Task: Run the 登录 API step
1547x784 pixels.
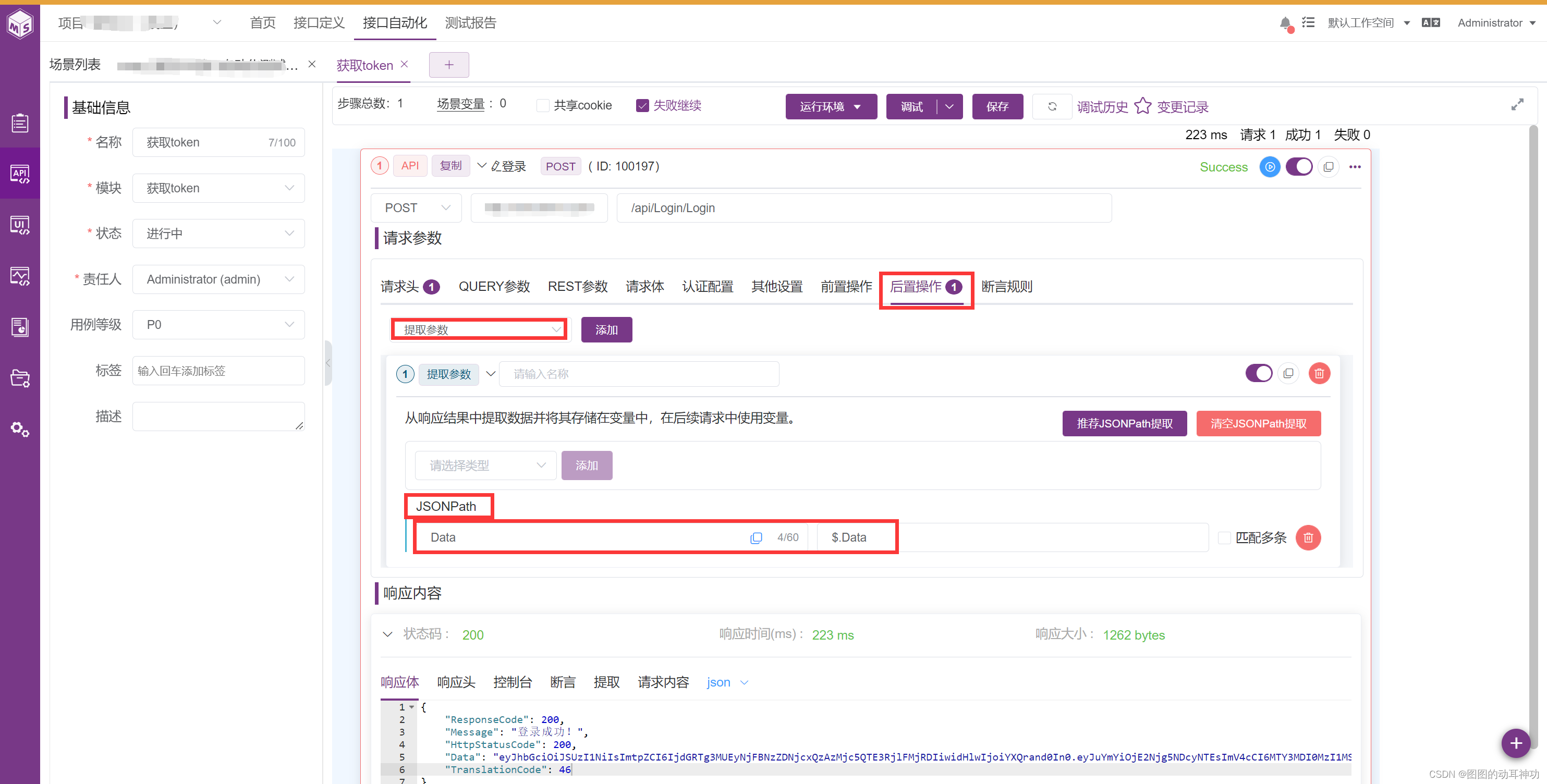Action: [x=1270, y=166]
